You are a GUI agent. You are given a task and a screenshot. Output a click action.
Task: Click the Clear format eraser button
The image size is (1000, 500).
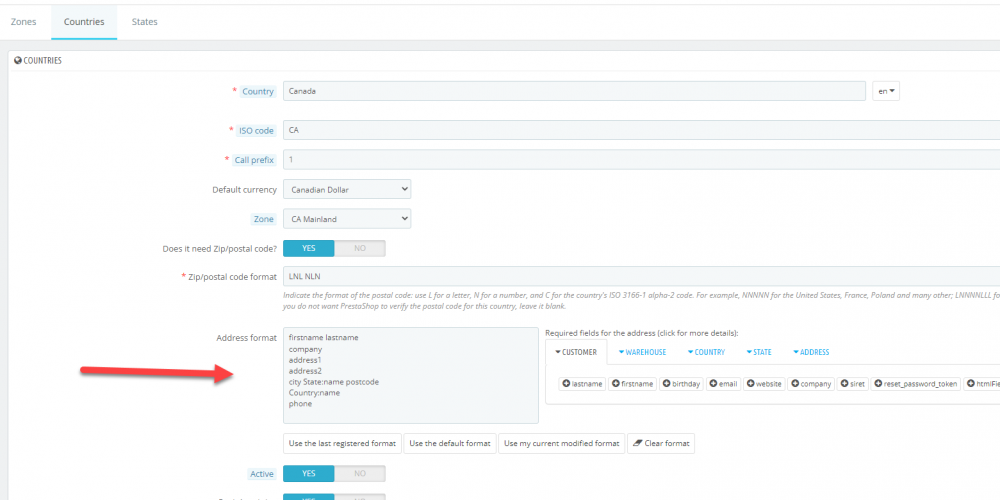661,443
